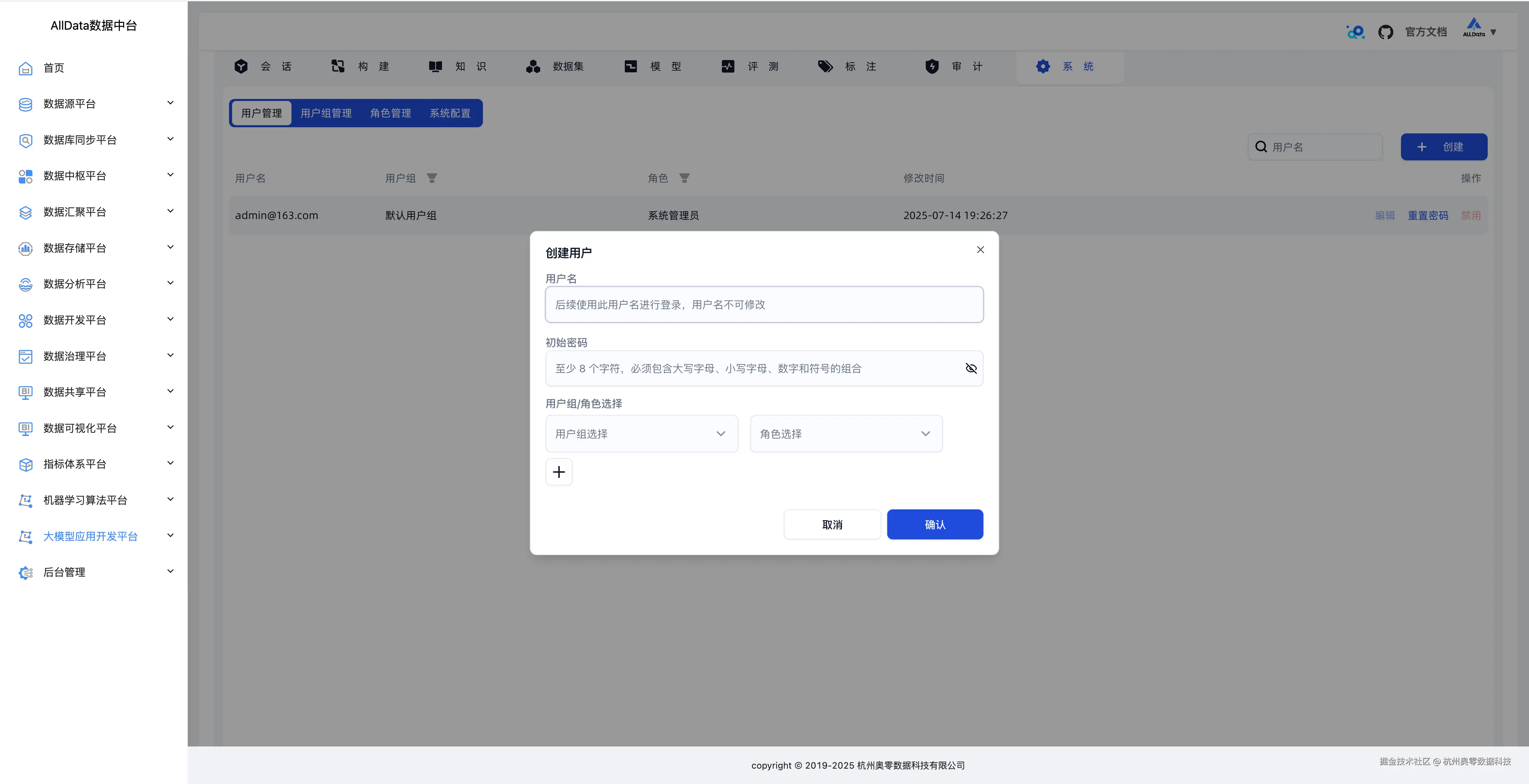Image resolution: width=1529 pixels, height=784 pixels.
Task: Click the 用户名 input field
Action: tap(764, 304)
